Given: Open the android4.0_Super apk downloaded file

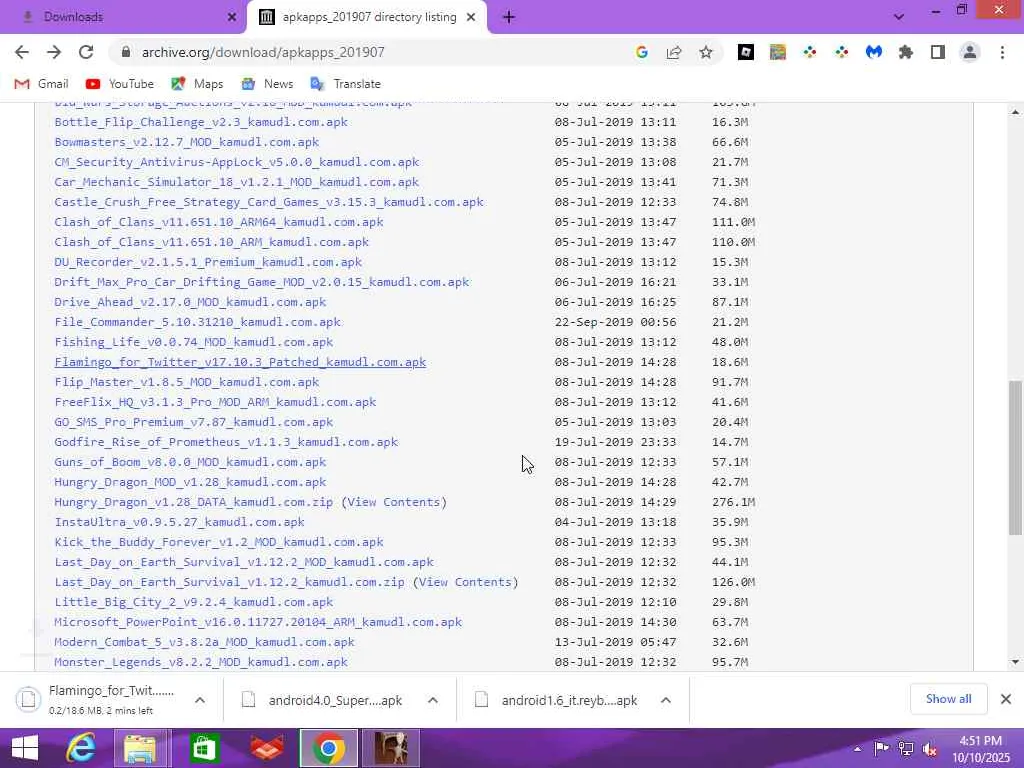Looking at the screenshot, I should coord(323,700).
